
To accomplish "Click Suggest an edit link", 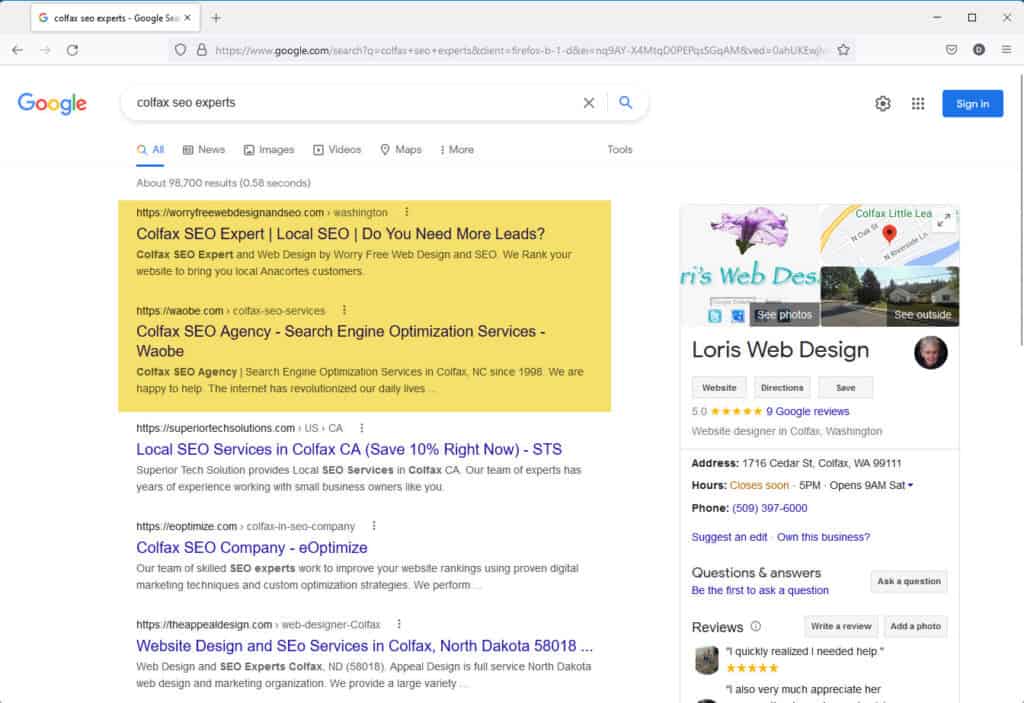I will click(x=729, y=537).
